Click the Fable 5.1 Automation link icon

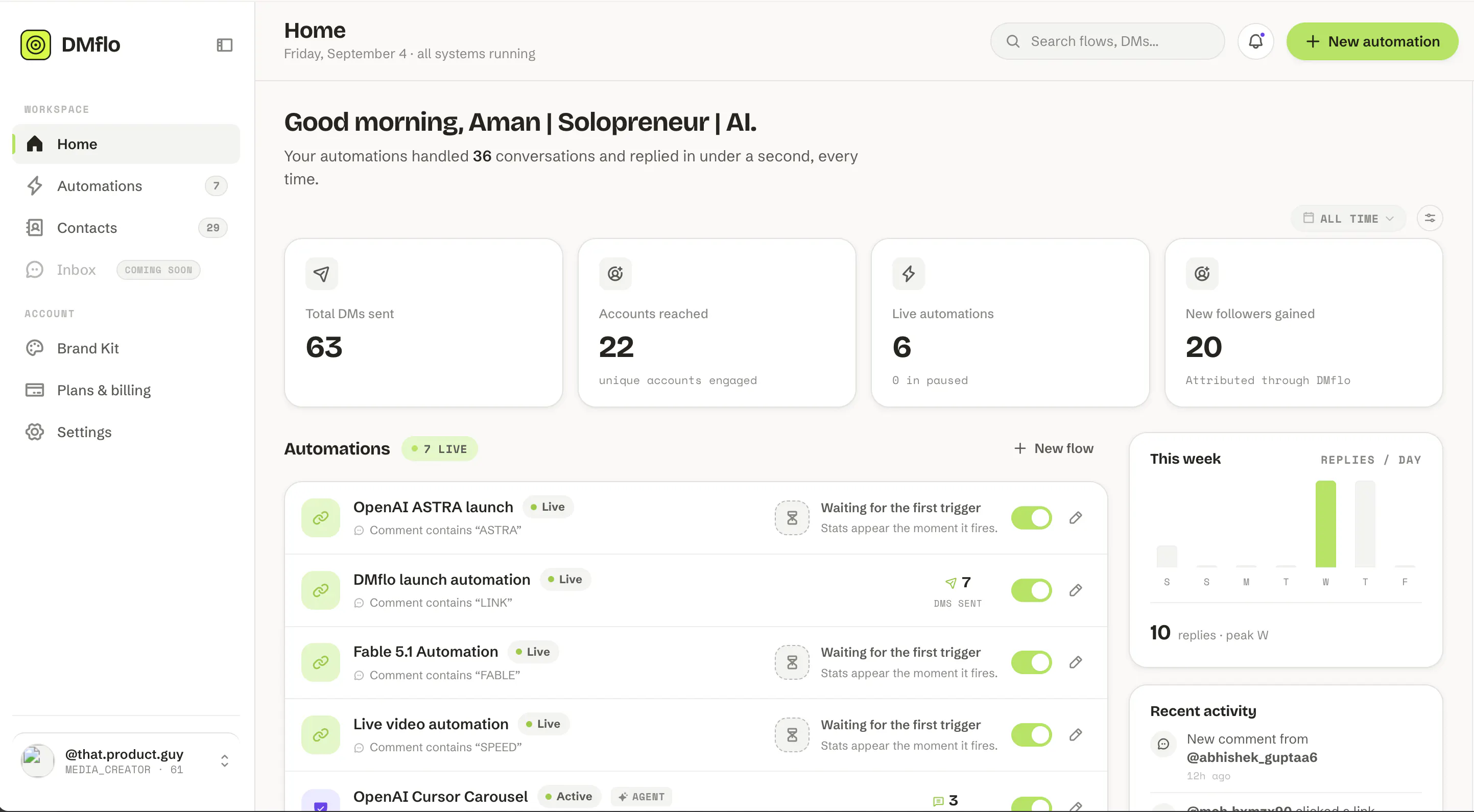(x=320, y=662)
